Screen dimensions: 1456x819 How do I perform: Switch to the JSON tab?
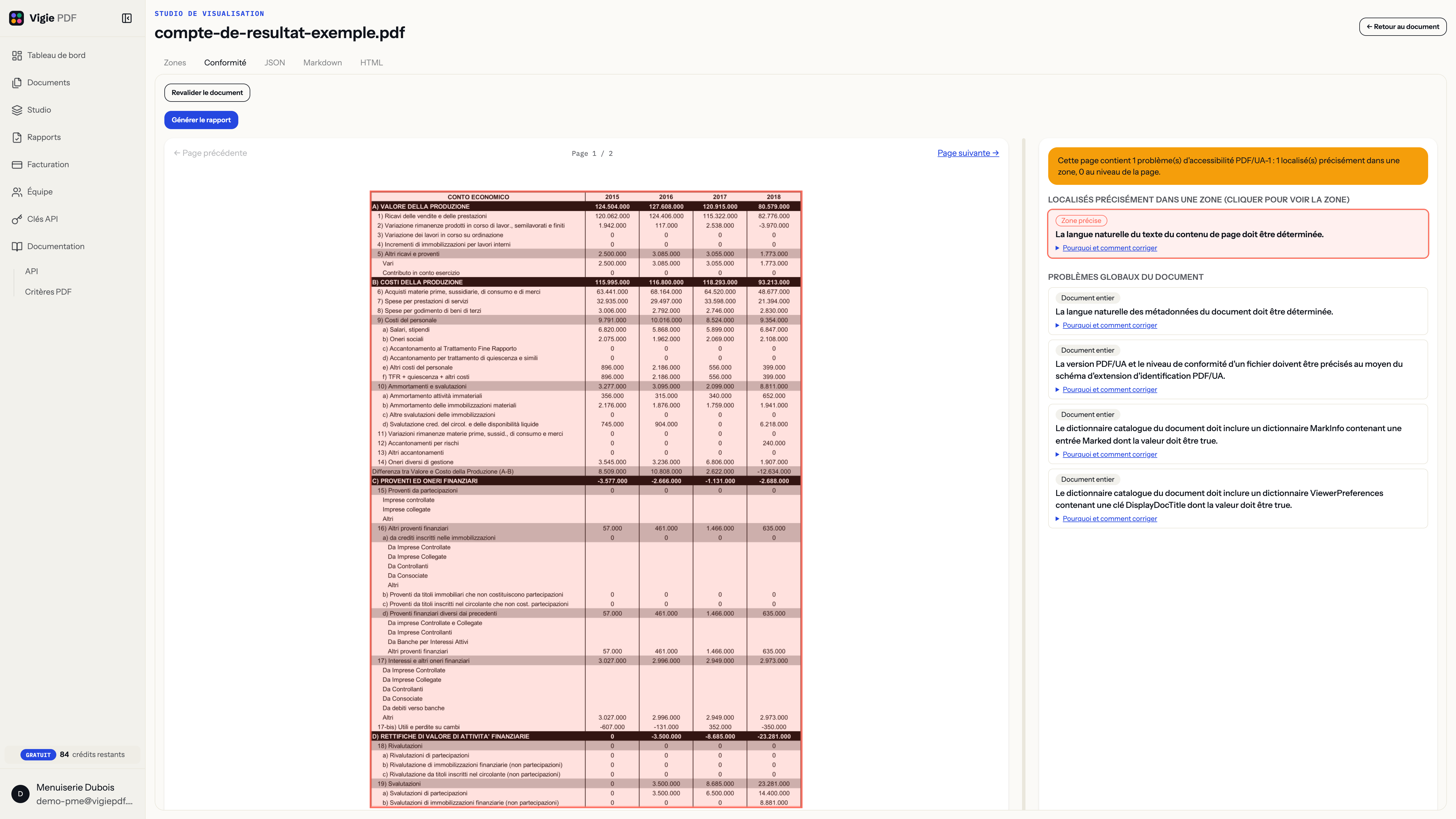click(x=275, y=63)
